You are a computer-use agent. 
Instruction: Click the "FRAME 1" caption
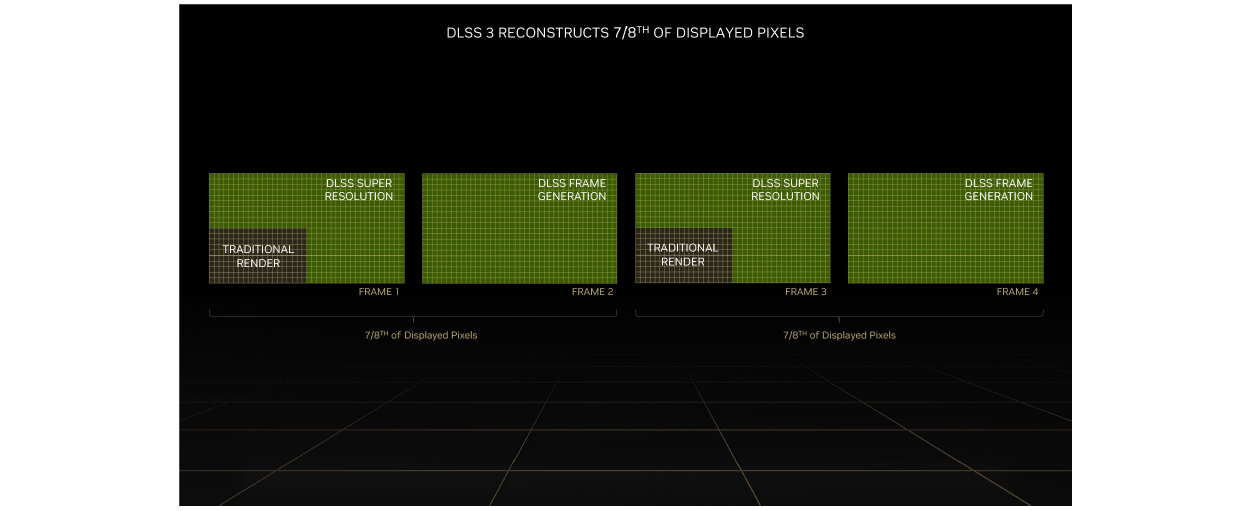(379, 292)
